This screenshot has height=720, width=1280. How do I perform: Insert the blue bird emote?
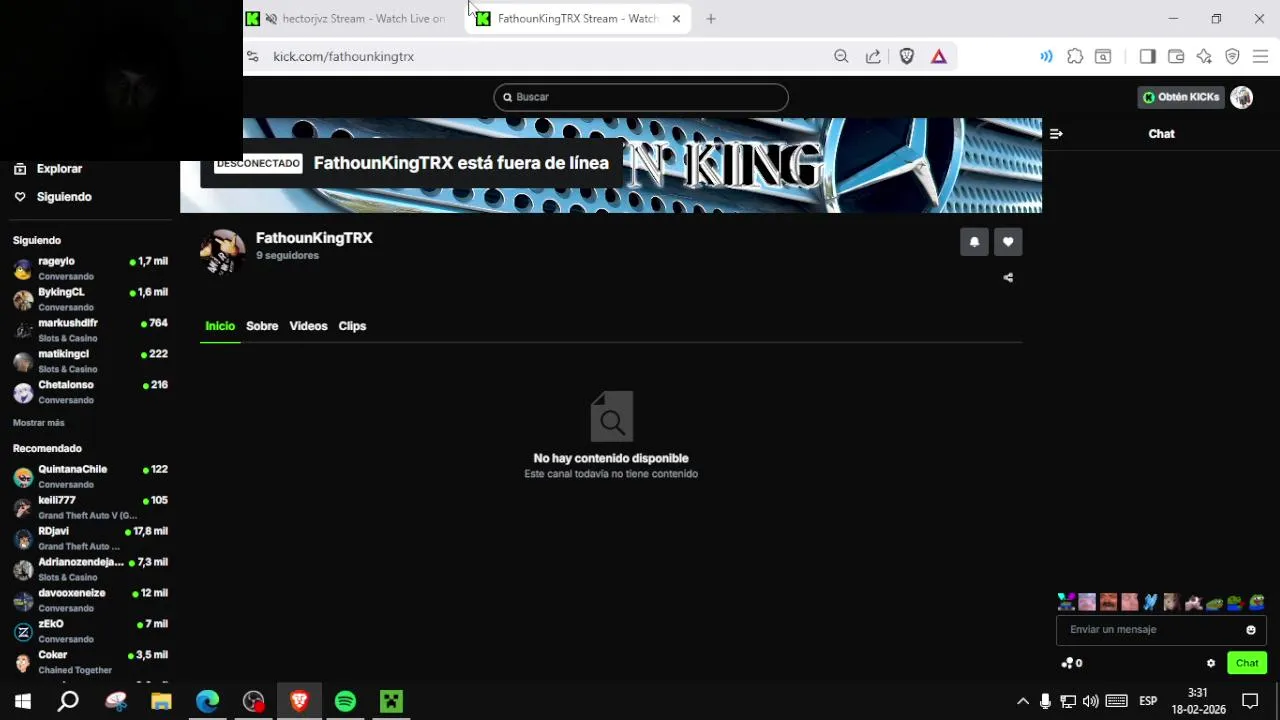(x=1150, y=602)
